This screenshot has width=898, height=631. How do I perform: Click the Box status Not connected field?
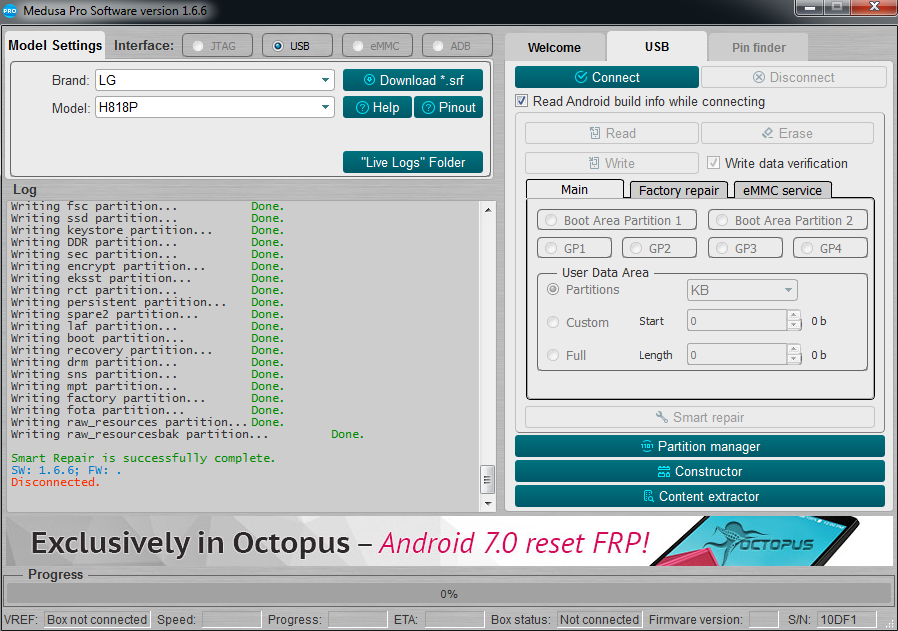point(598,620)
